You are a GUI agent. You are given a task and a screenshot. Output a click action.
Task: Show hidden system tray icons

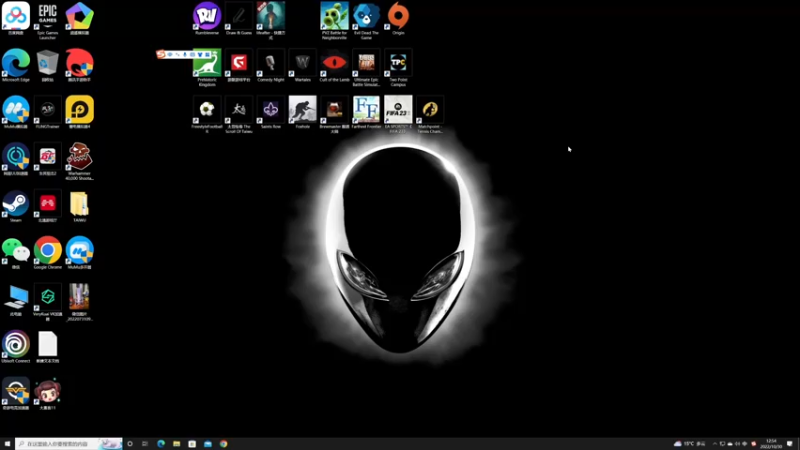(x=715, y=444)
